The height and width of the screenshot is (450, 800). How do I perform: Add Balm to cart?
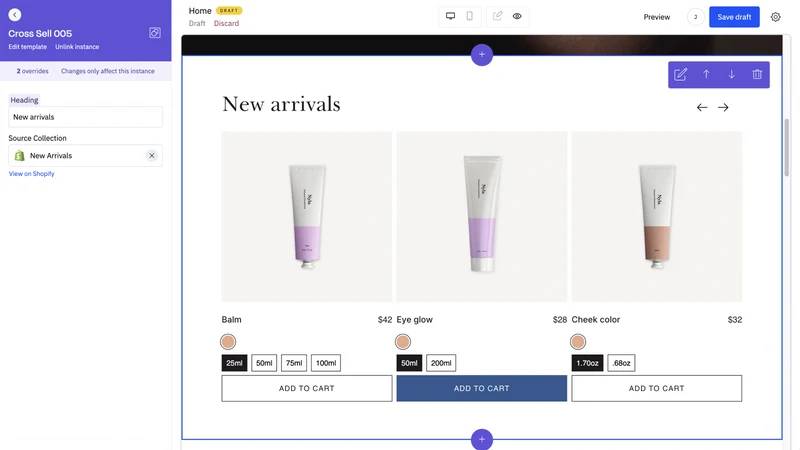(x=307, y=388)
